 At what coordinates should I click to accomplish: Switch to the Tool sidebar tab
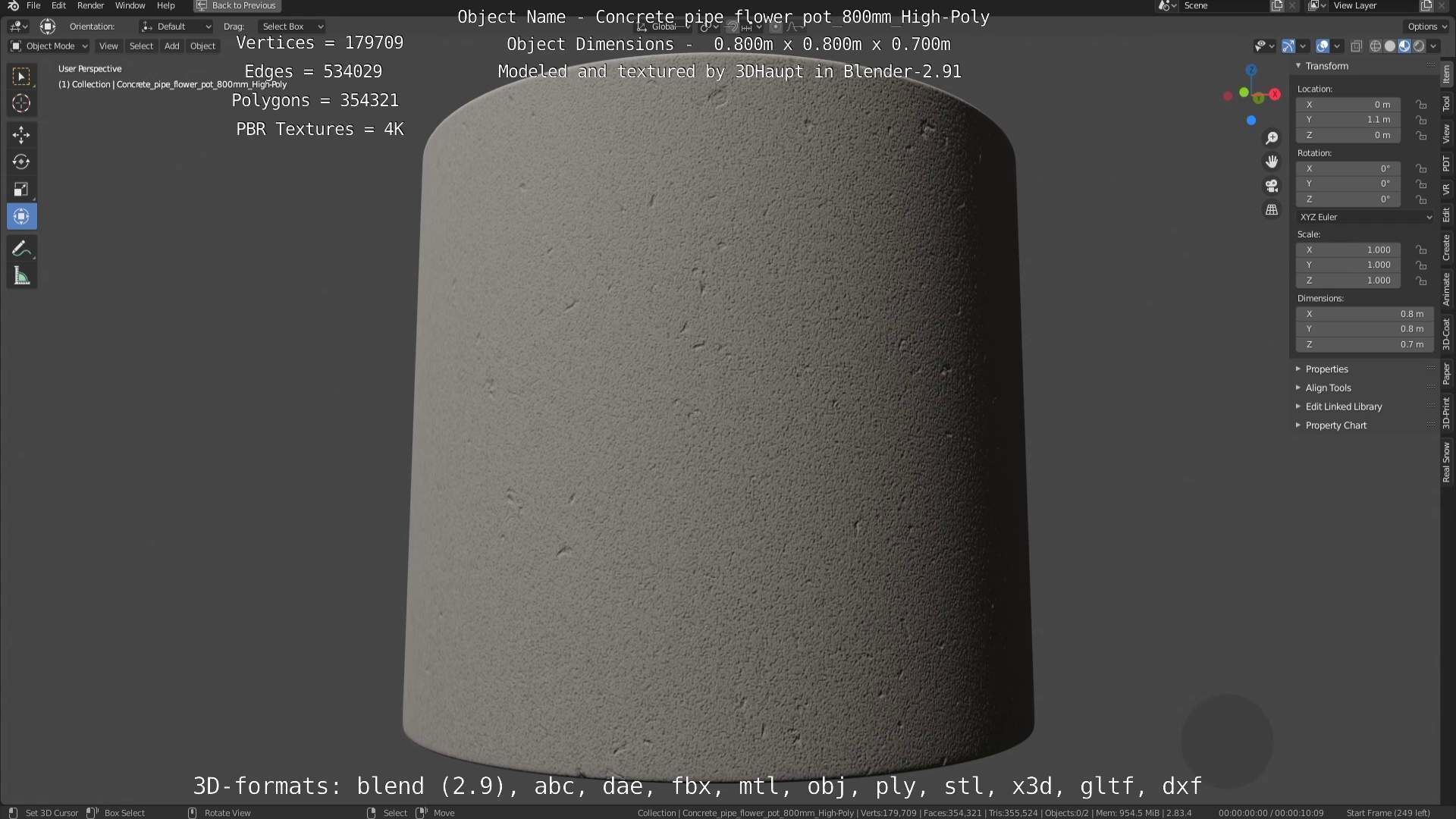(x=1447, y=103)
